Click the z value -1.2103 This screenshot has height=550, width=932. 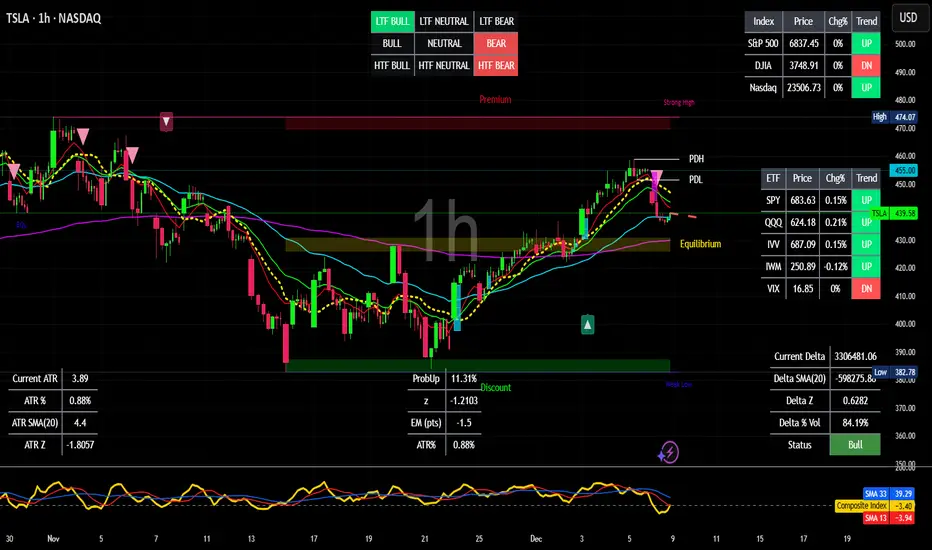(x=464, y=401)
